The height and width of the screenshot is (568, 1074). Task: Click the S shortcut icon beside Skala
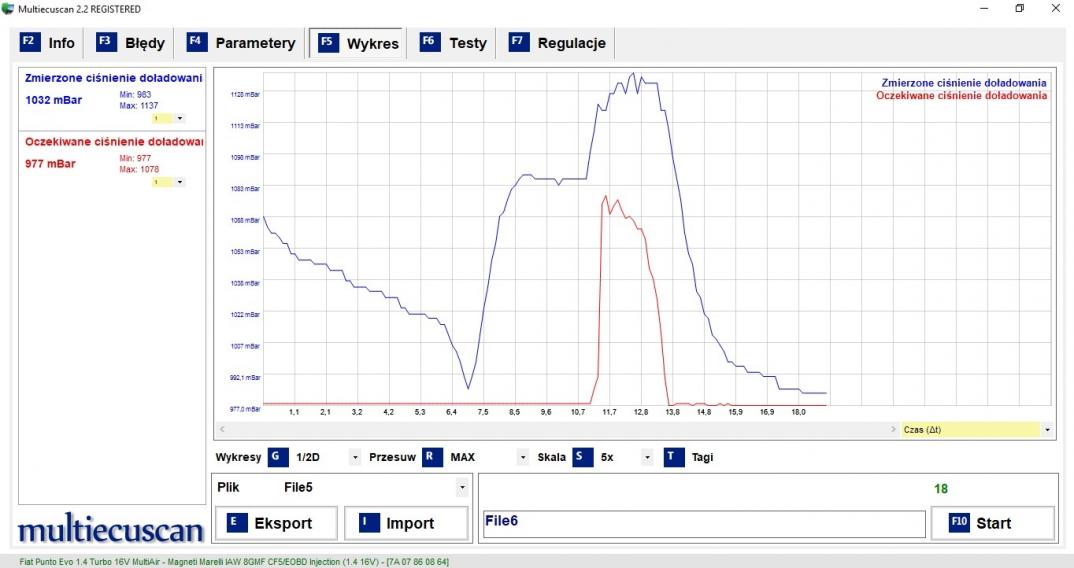click(582, 457)
